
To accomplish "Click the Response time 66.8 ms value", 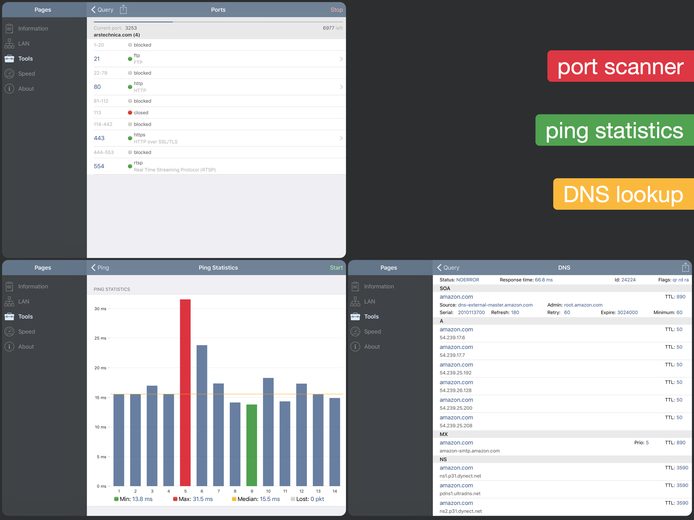I will tap(544, 280).
